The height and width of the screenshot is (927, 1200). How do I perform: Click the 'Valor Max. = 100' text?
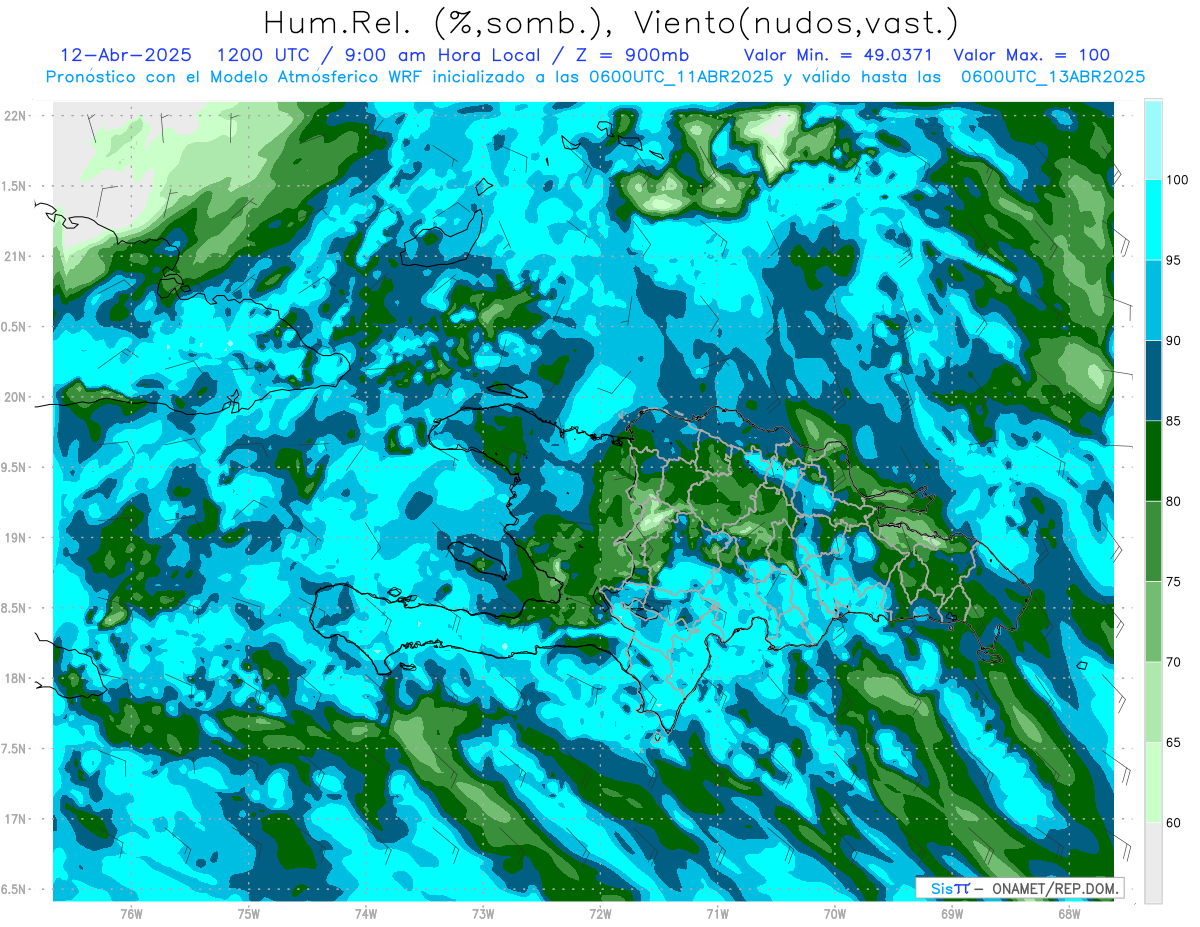coord(1032,55)
